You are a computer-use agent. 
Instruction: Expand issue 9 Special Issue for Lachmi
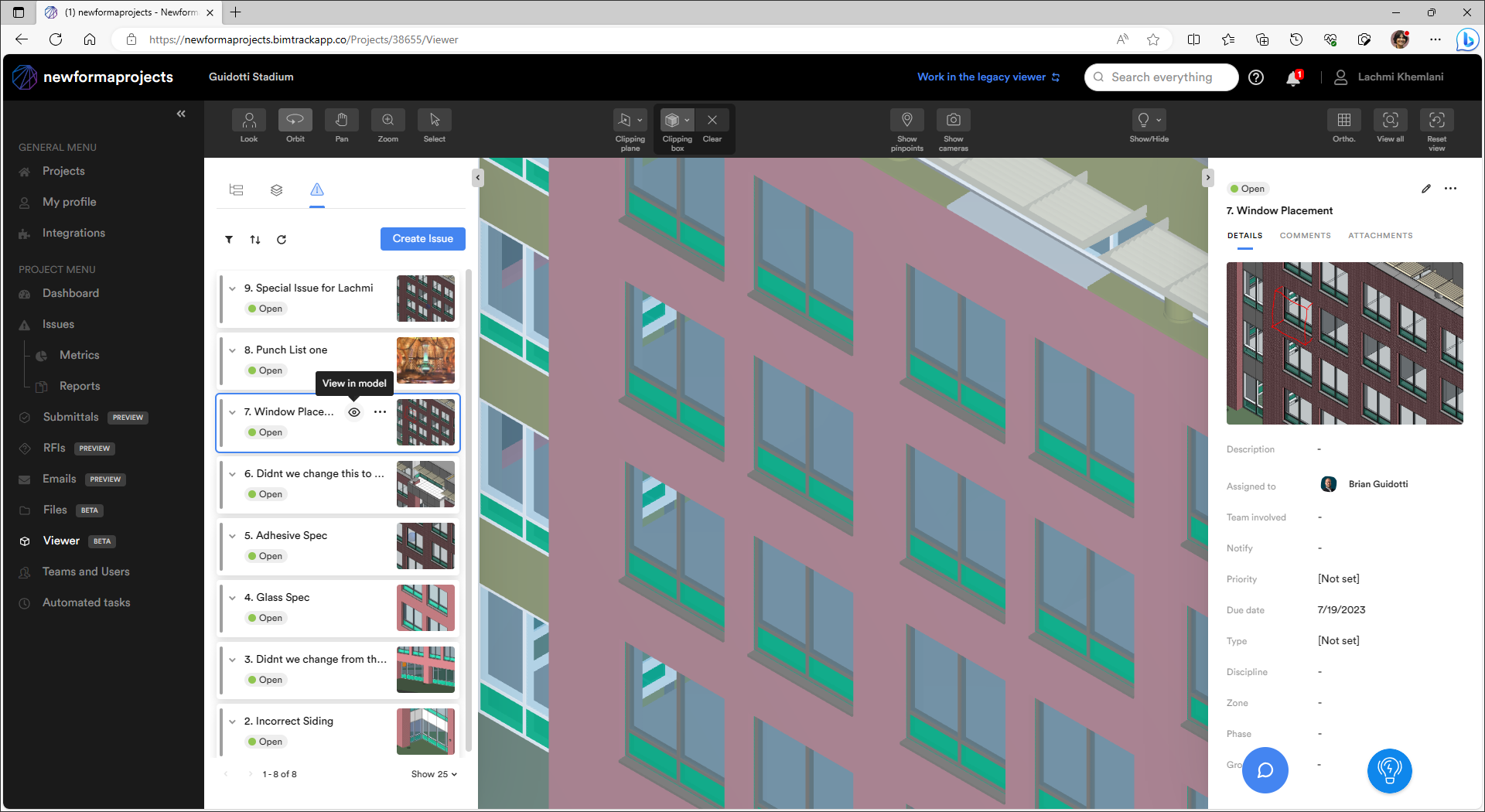point(232,288)
